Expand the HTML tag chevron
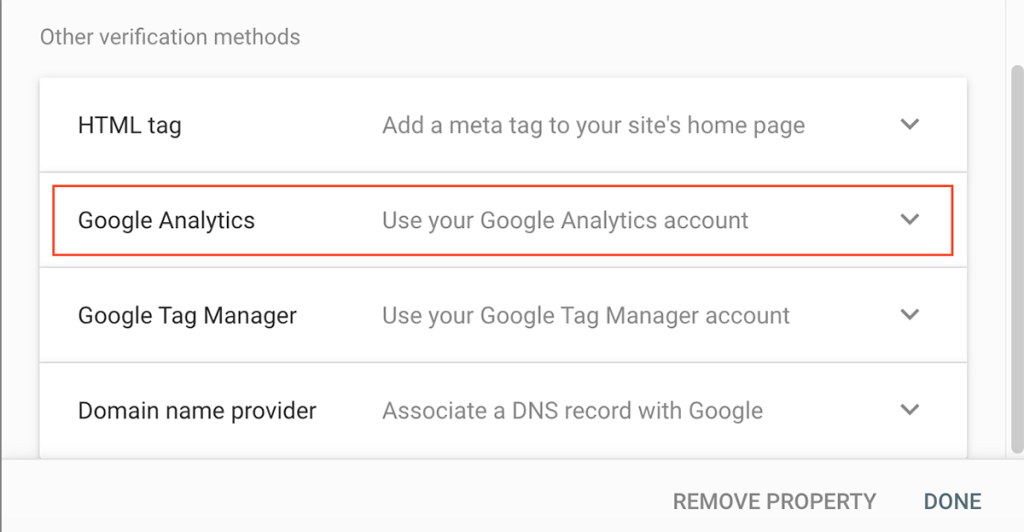 coord(909,125)
